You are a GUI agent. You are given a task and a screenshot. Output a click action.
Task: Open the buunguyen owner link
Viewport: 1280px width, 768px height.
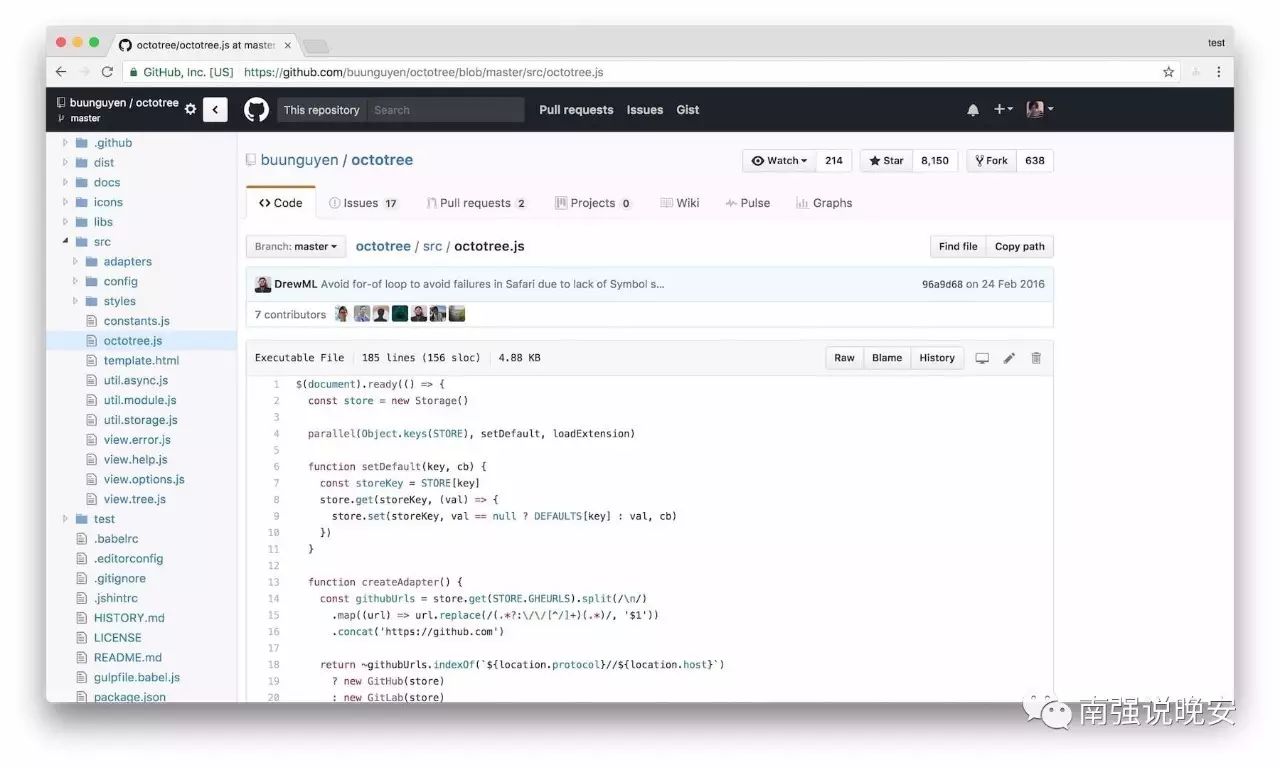(x=298, y=160)
